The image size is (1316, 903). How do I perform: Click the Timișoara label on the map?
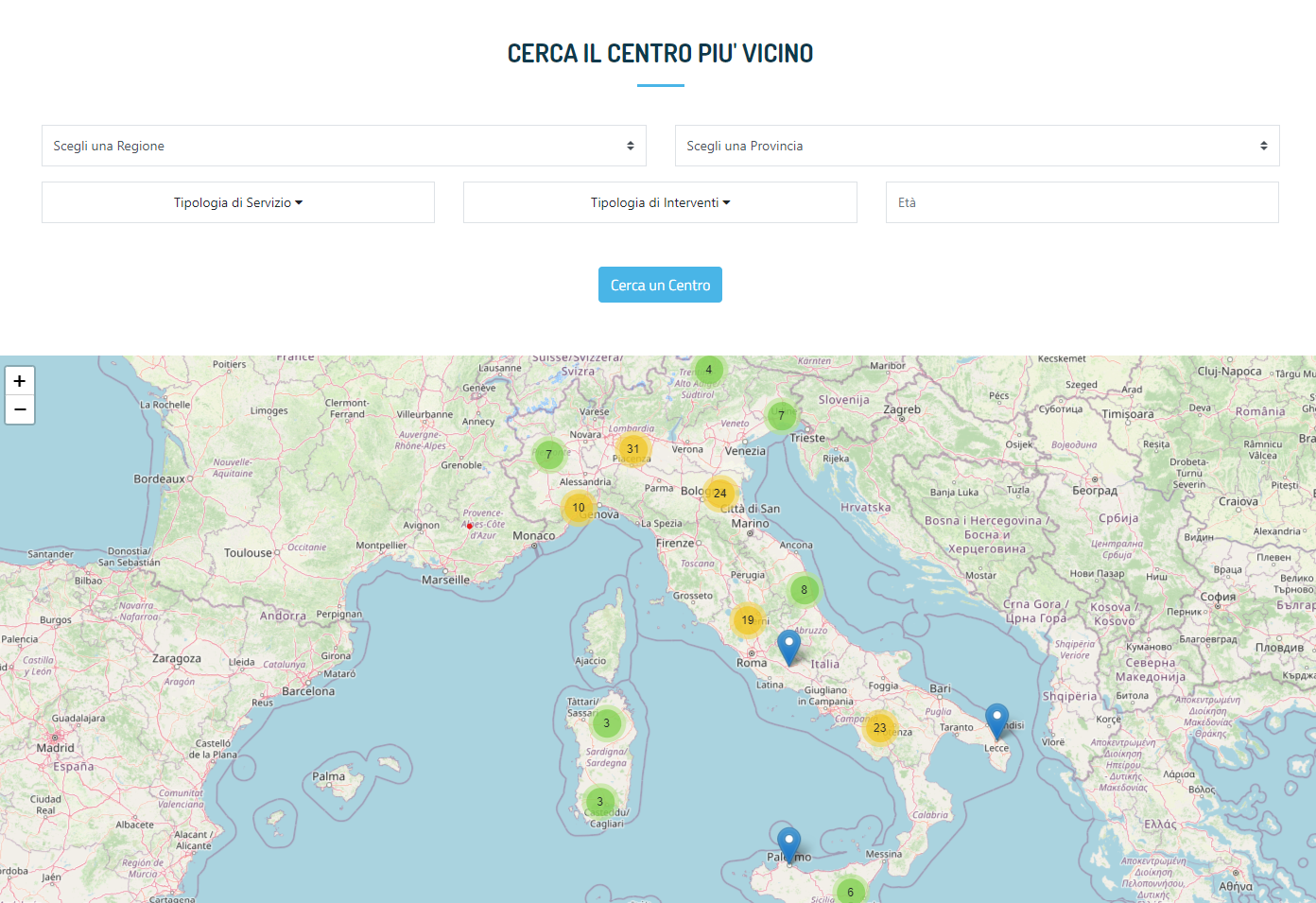(x=1128, y=414)
